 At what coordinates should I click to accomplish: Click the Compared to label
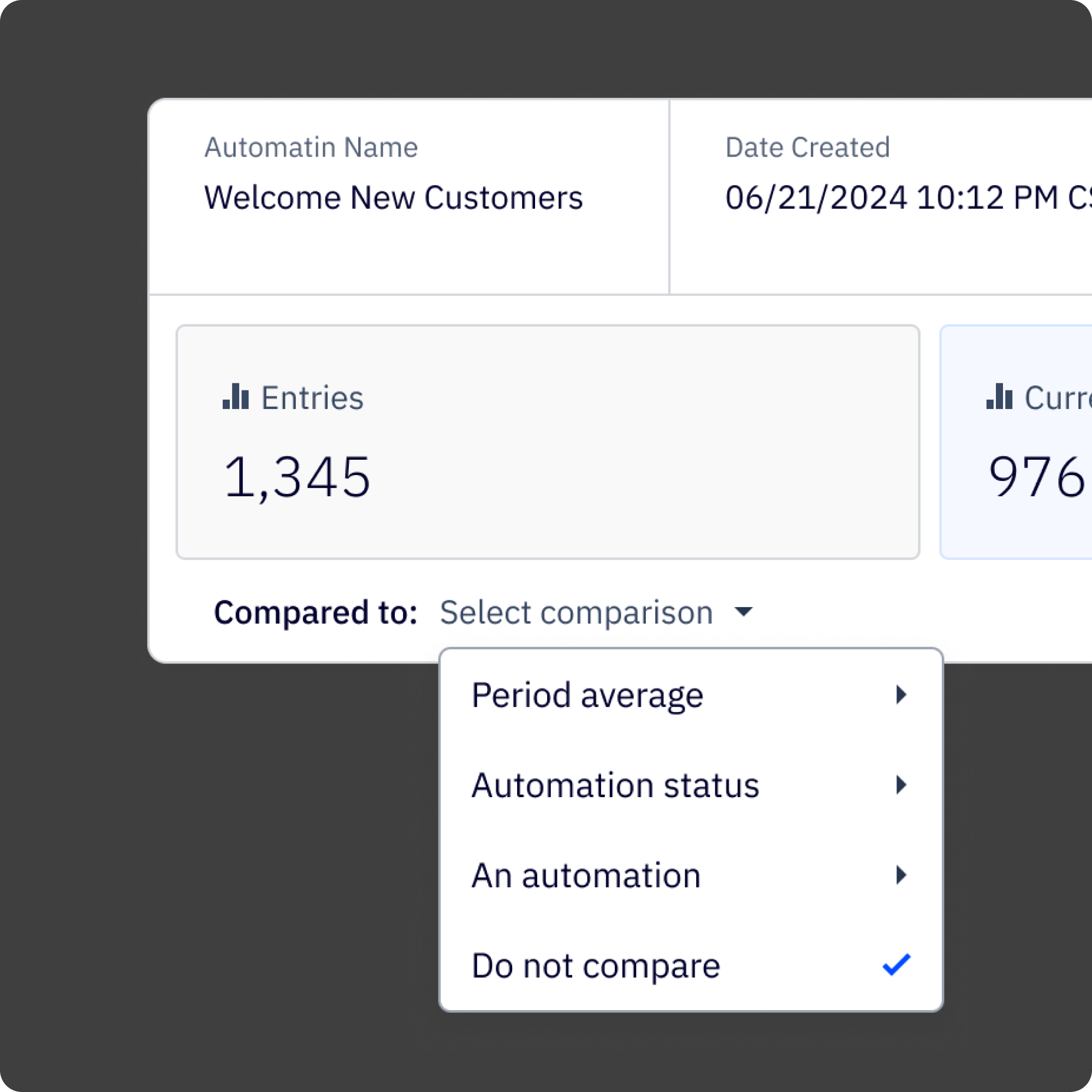316,612
